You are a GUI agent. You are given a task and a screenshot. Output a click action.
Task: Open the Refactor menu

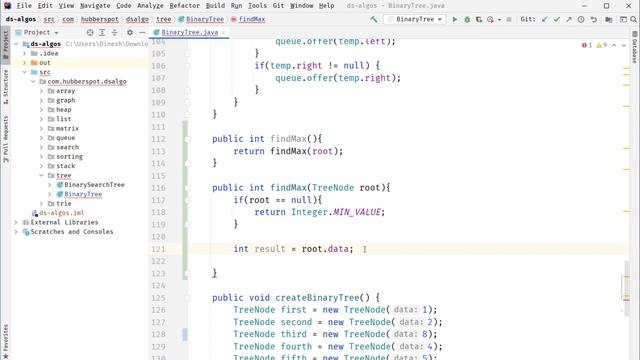coord(184,6)
